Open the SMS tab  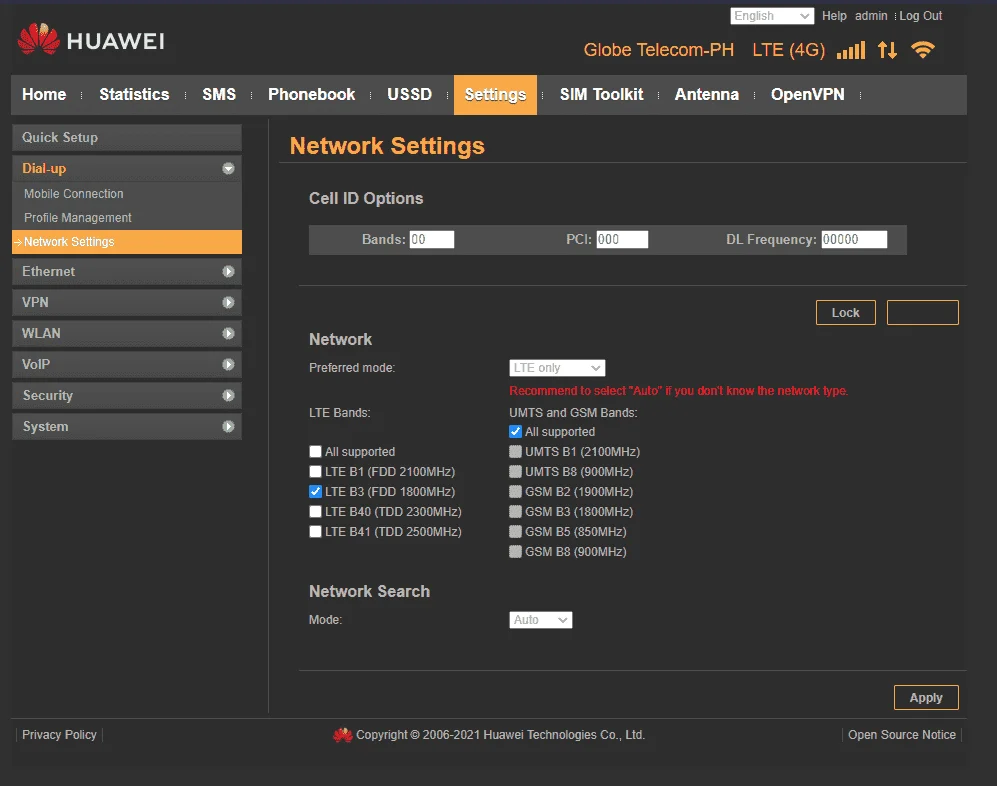pyautogui.click(x=219, y=95)
